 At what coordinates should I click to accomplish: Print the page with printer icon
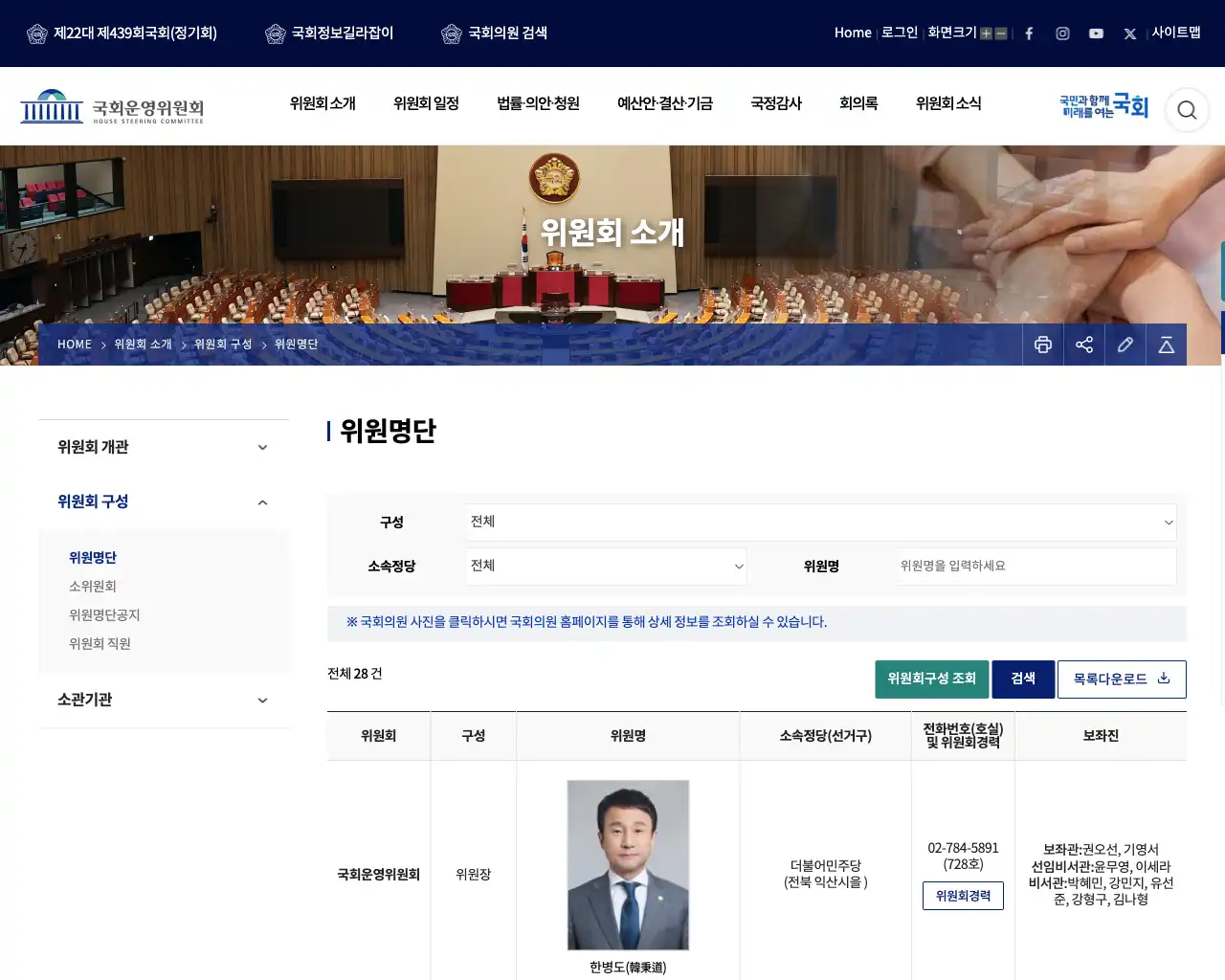[1043, 345]
